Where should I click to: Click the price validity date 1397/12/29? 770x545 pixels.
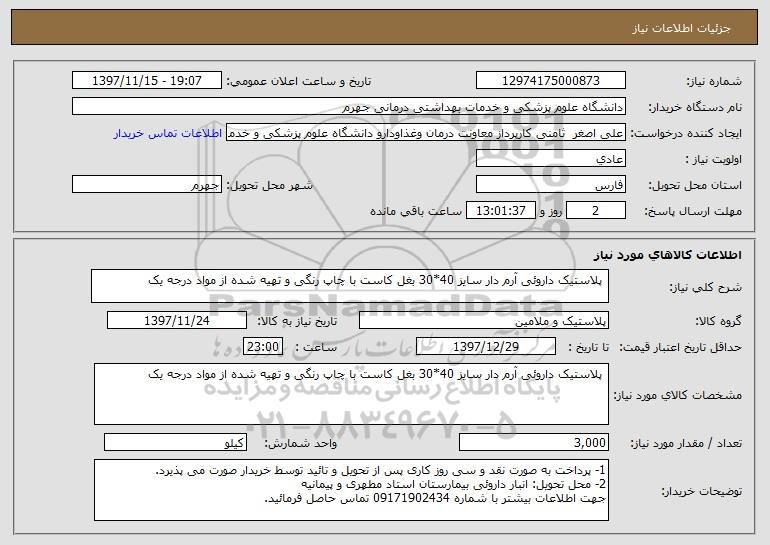click(x=486, y=347)
